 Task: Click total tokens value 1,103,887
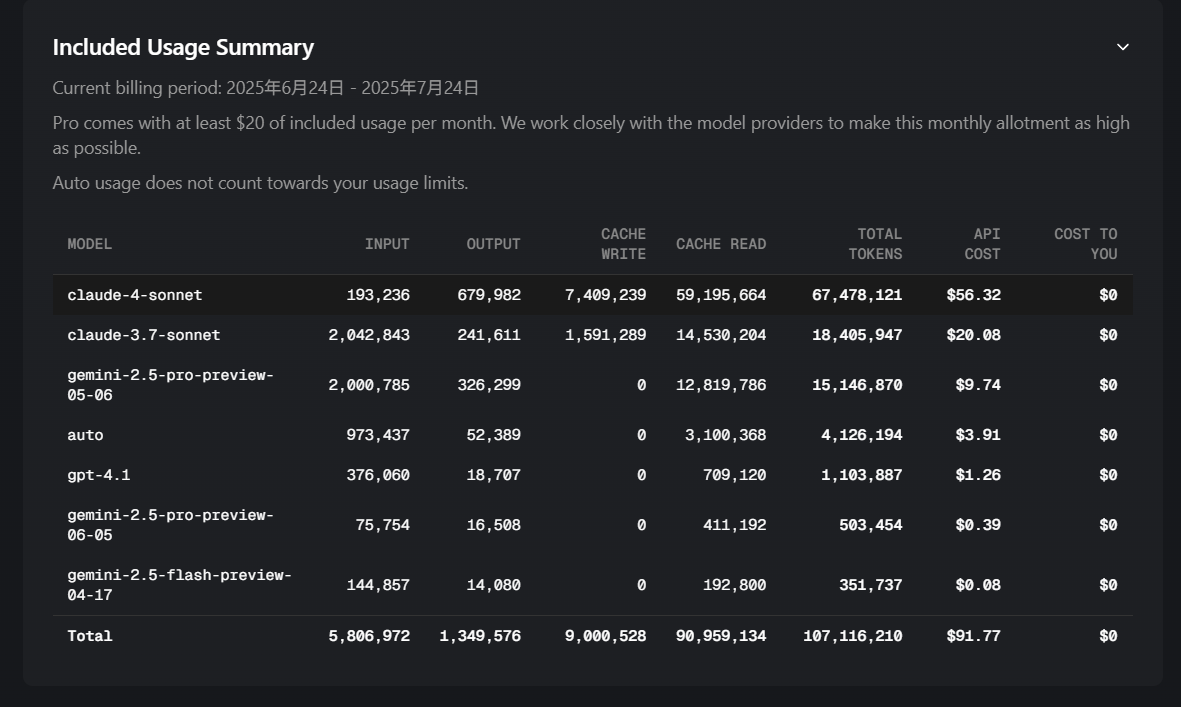(862, 475)
